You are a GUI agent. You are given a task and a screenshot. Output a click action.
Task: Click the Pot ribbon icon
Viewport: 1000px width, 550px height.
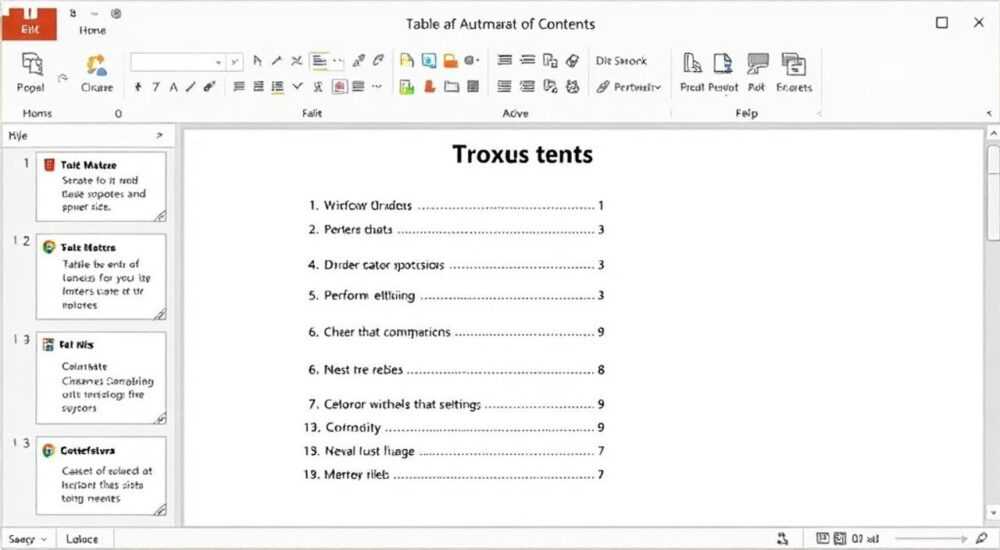click(x=757, y=63)
